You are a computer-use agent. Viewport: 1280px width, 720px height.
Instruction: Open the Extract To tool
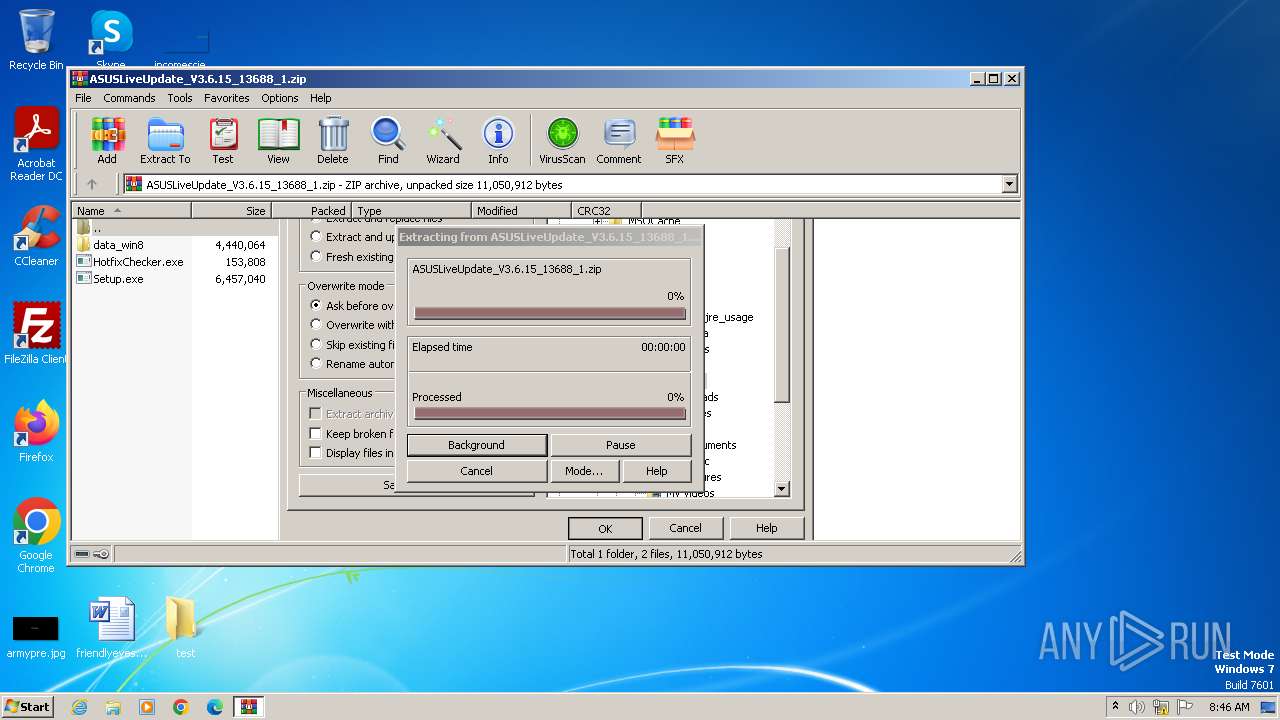165,141
